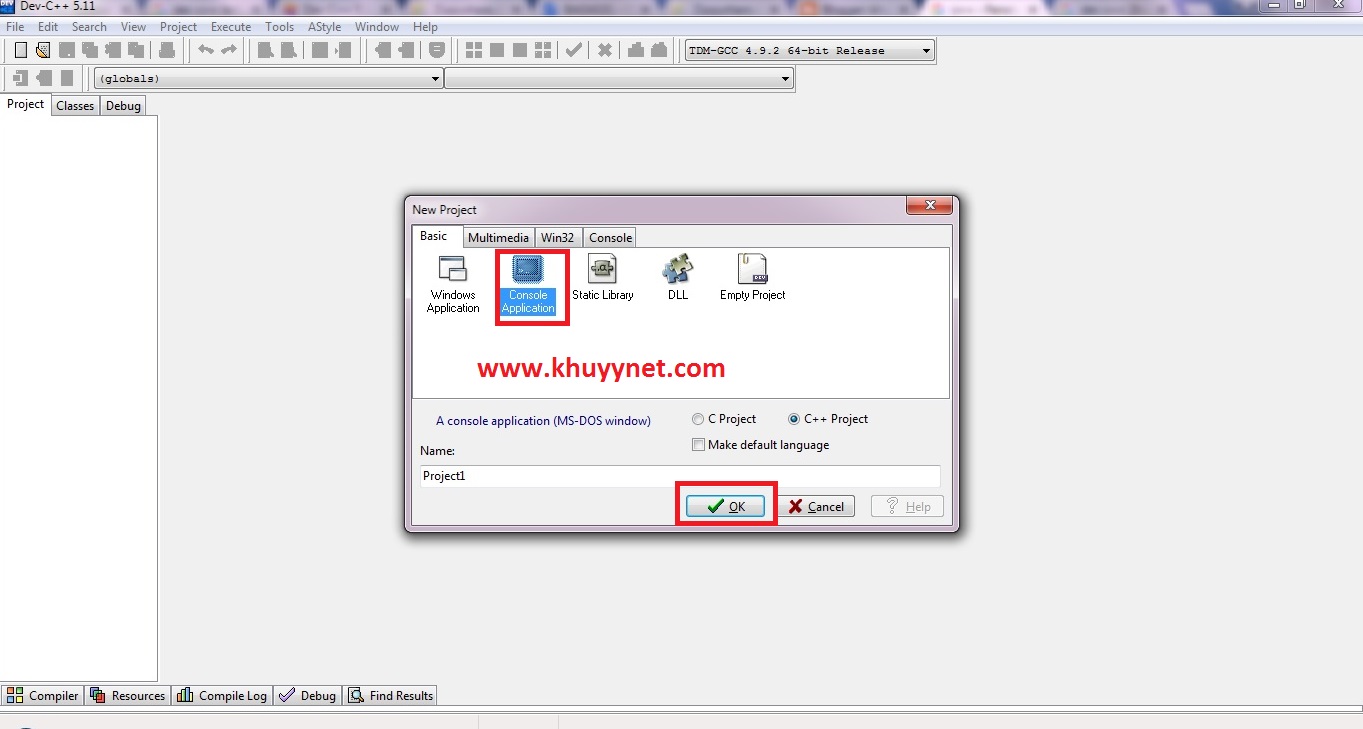Viewport: 1363px width, 729px height.
Task: Click the Open file toolbar icon
Action: click(x=43, y=50)
